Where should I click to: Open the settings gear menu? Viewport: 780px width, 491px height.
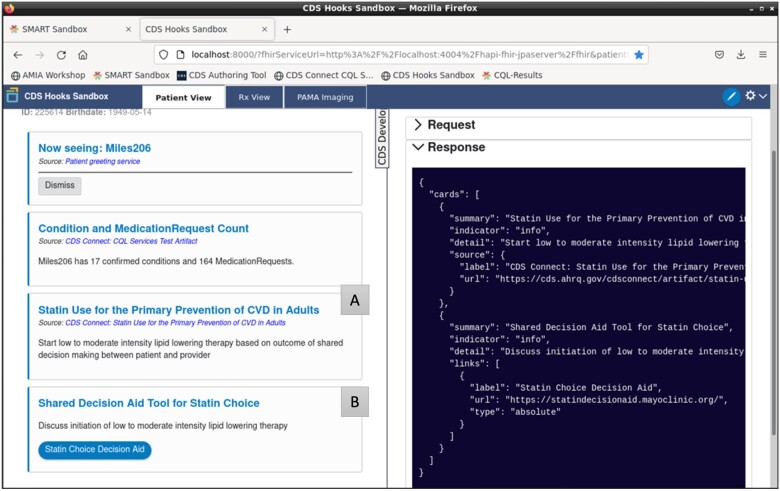coord(756,96)
